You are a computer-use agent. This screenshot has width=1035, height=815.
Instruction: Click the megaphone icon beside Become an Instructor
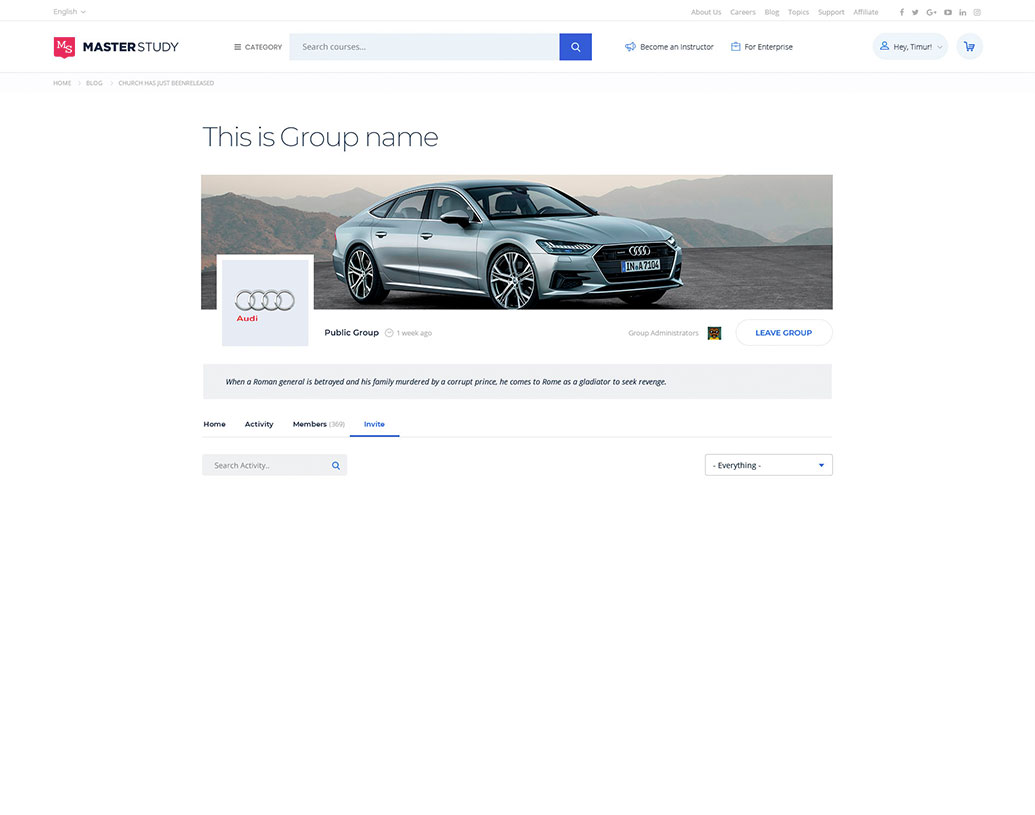click(630, 47)
